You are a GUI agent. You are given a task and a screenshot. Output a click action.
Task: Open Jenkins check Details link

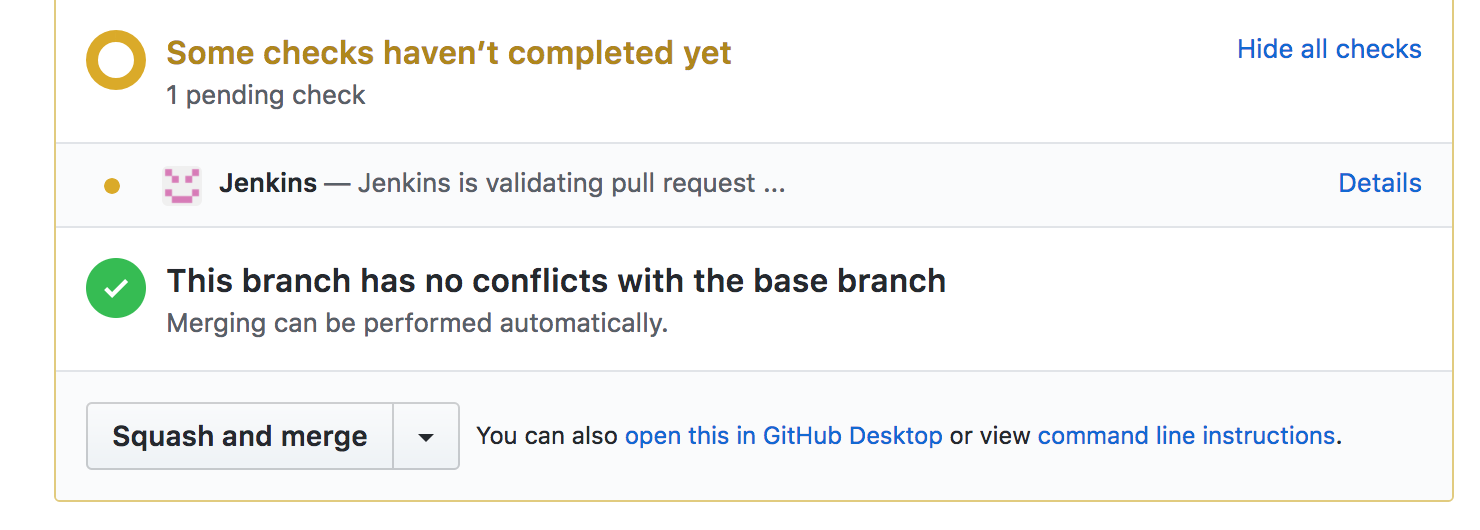pyautogui.click(x=1379, y=183)
